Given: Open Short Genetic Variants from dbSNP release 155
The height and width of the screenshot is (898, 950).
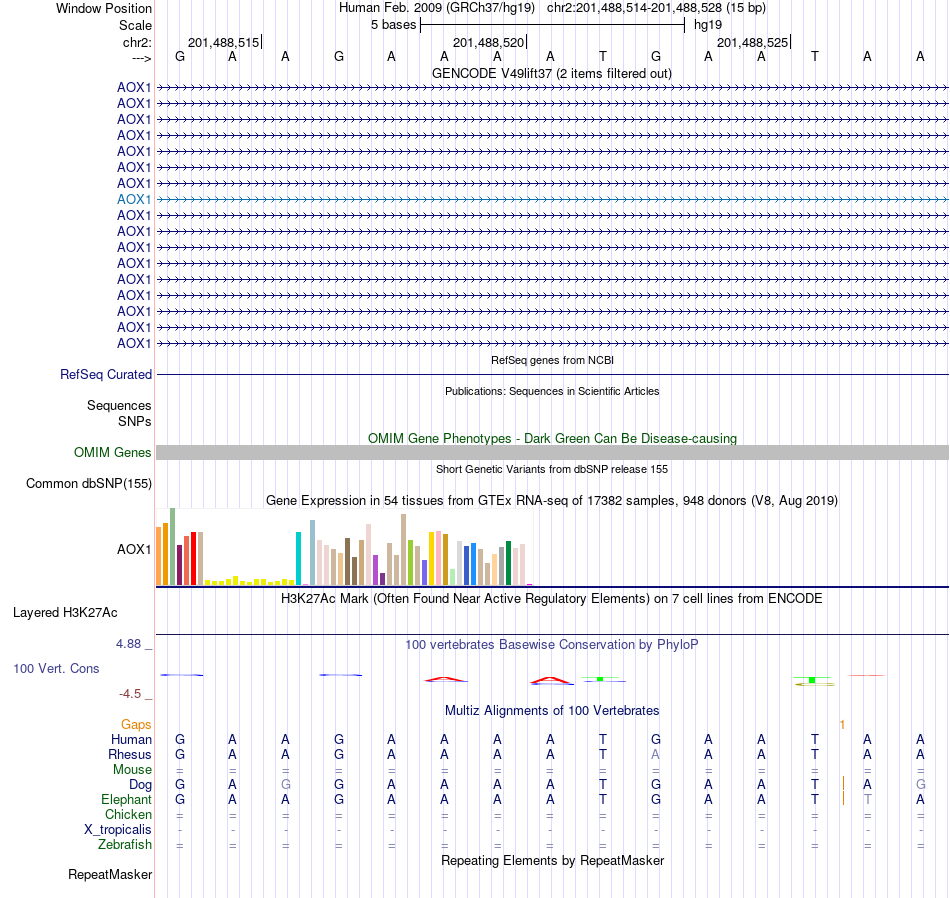Looking at the screenshot, I should click(x=552, y=469).
